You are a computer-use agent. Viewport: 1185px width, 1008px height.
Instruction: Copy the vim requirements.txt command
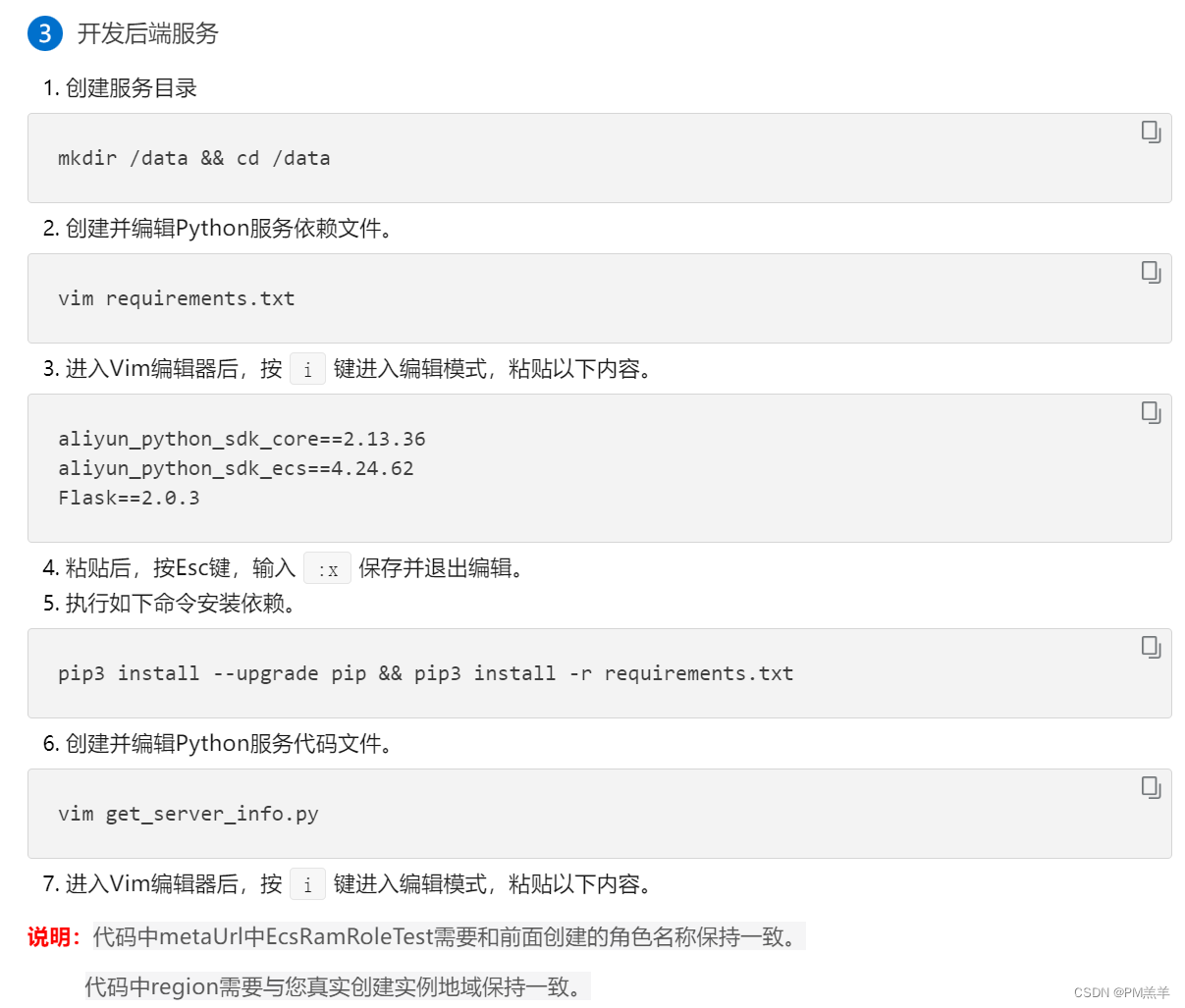pos(1151,272)
